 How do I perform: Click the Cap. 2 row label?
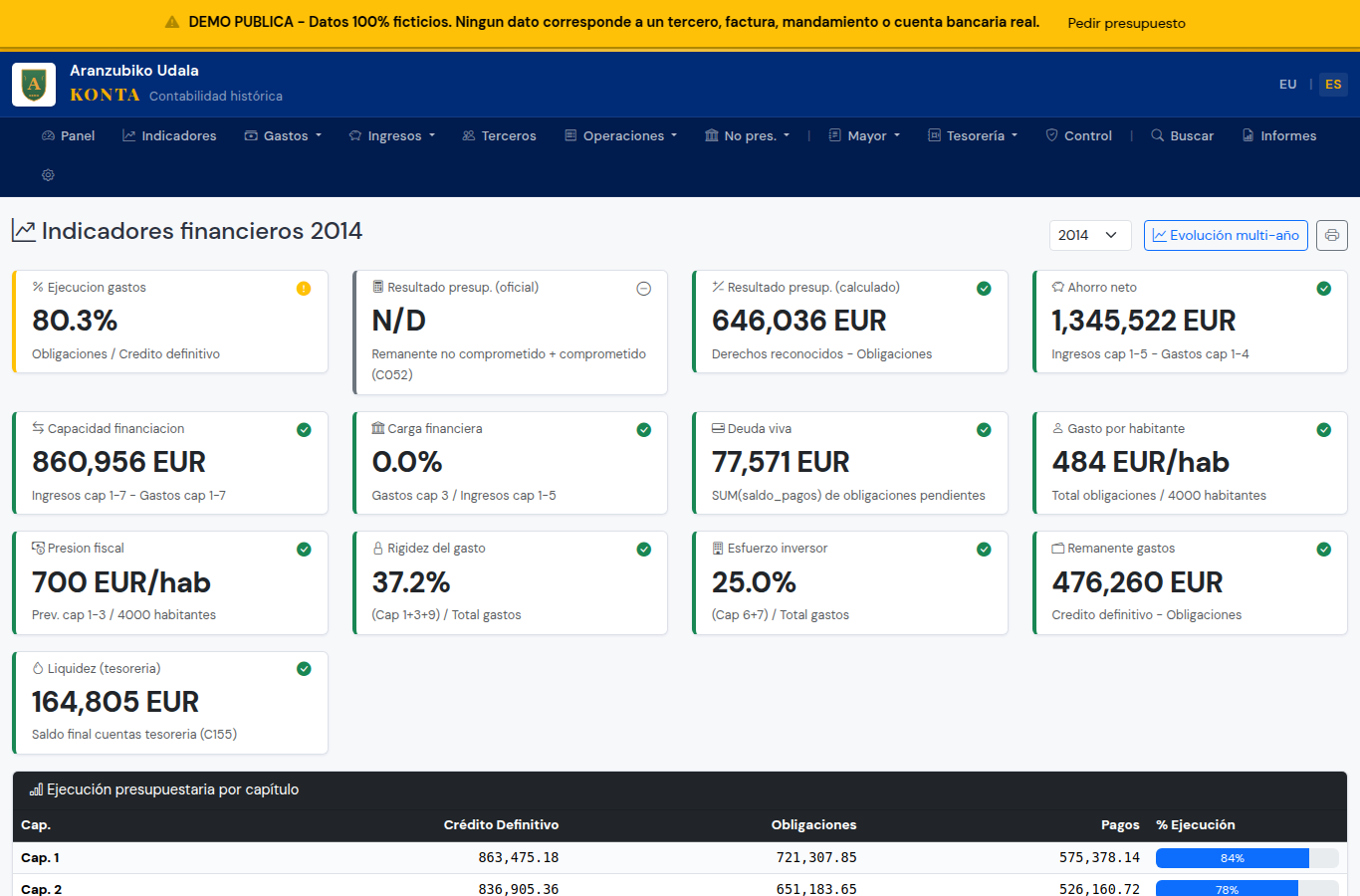click(x=41, y=889)
